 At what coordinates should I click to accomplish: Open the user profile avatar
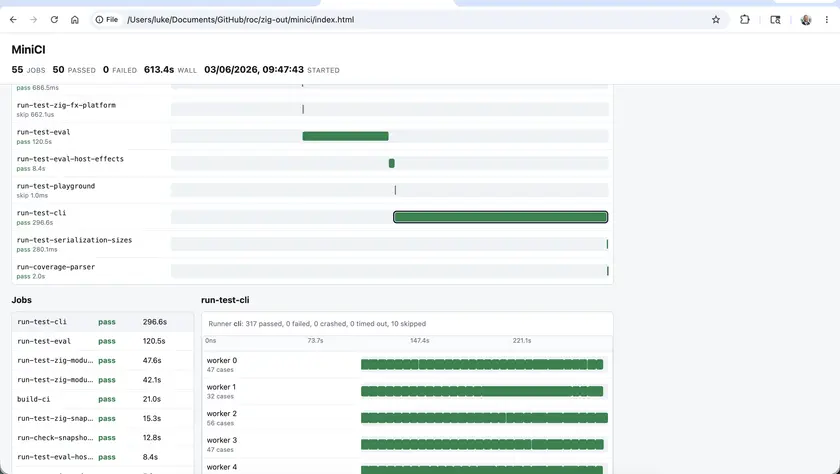coord(806,20)
